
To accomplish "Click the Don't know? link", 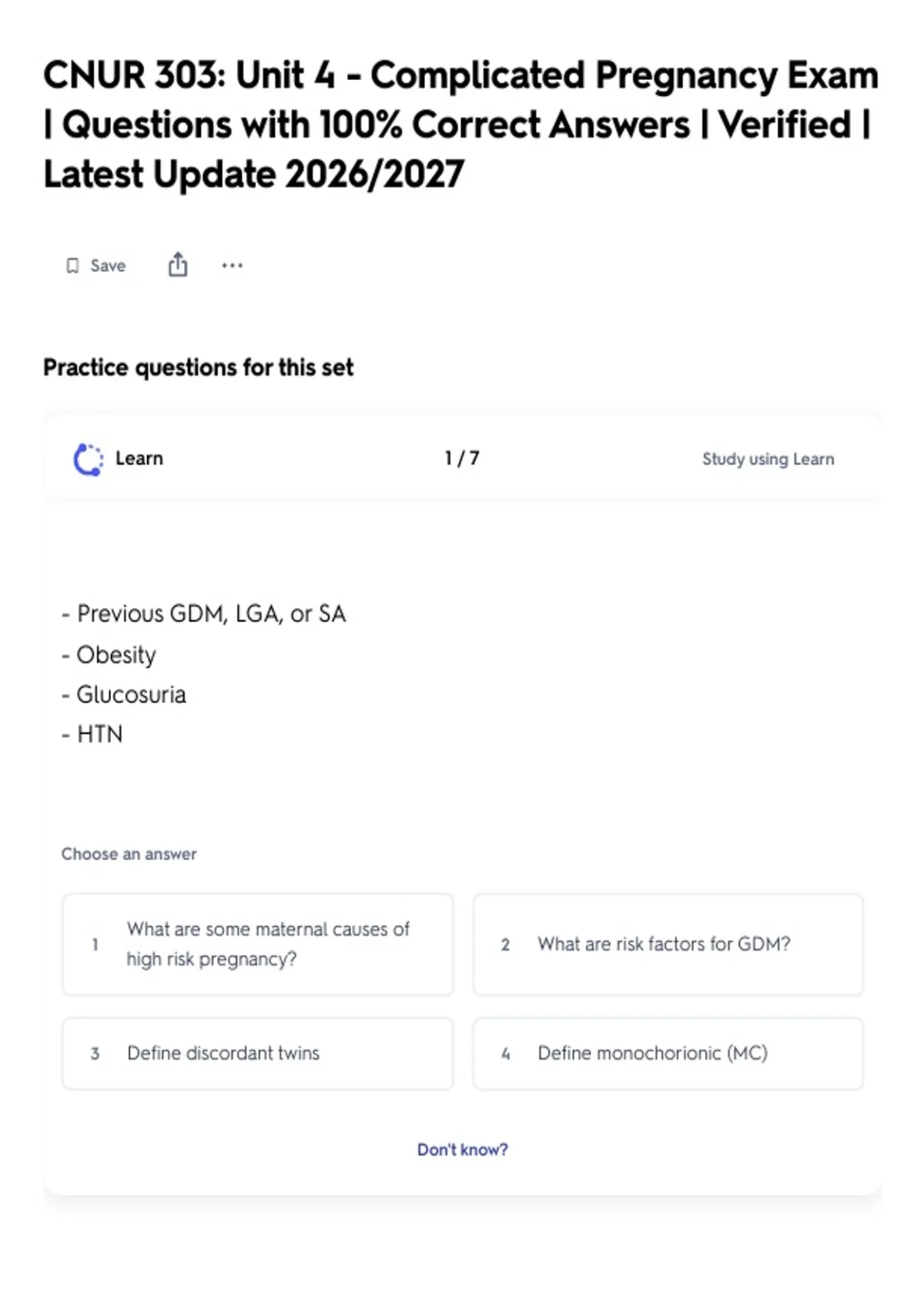I will (462, 1150).
